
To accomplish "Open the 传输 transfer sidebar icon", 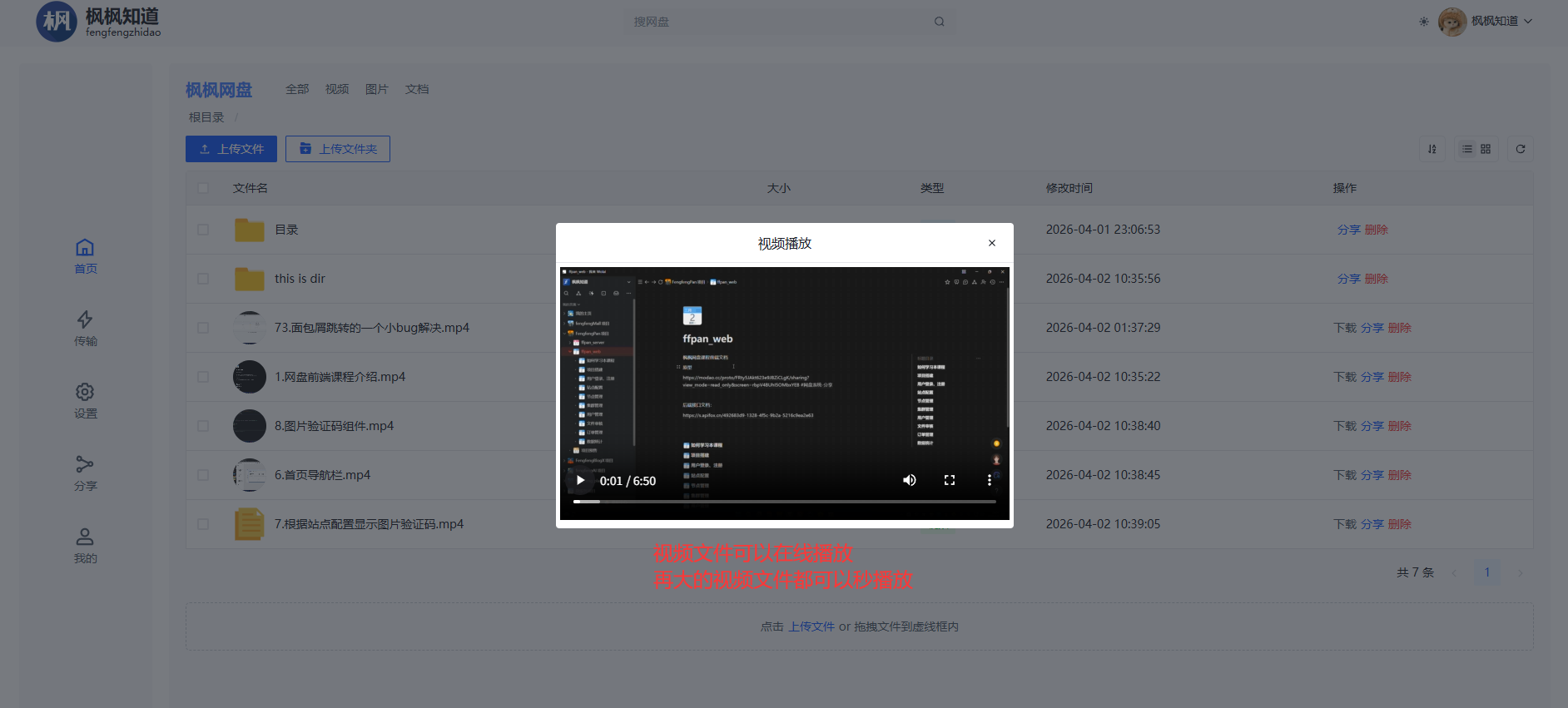I will point(85,329).
